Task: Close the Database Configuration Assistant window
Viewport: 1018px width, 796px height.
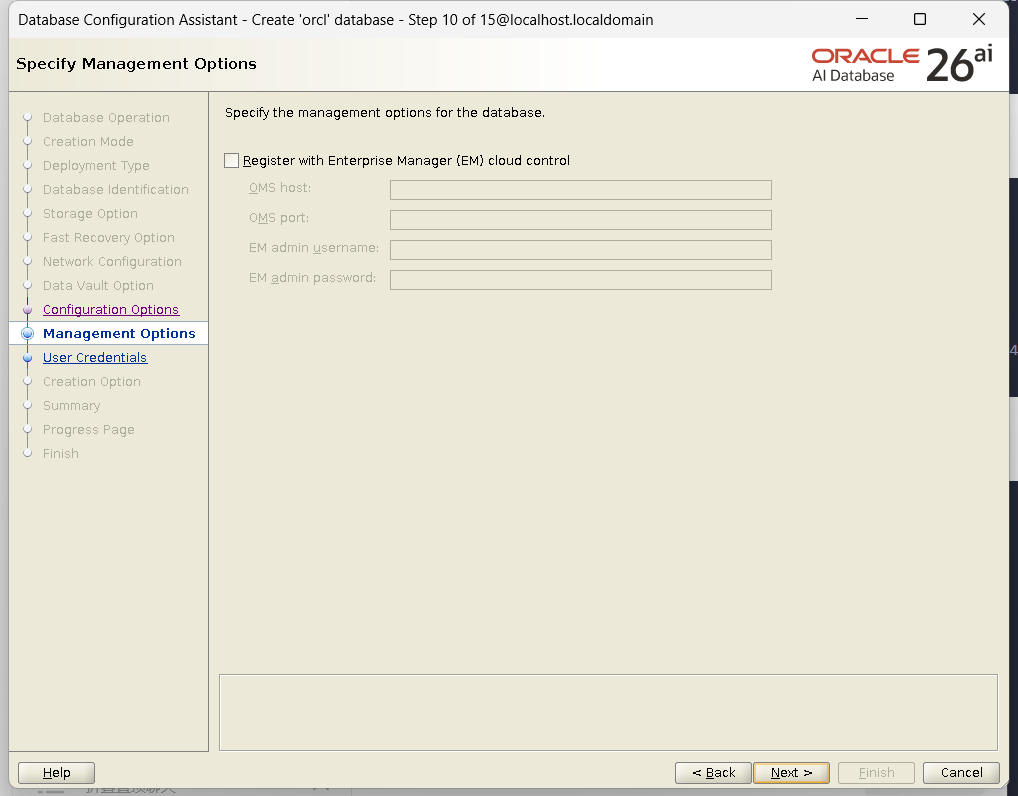Action: 979,19
